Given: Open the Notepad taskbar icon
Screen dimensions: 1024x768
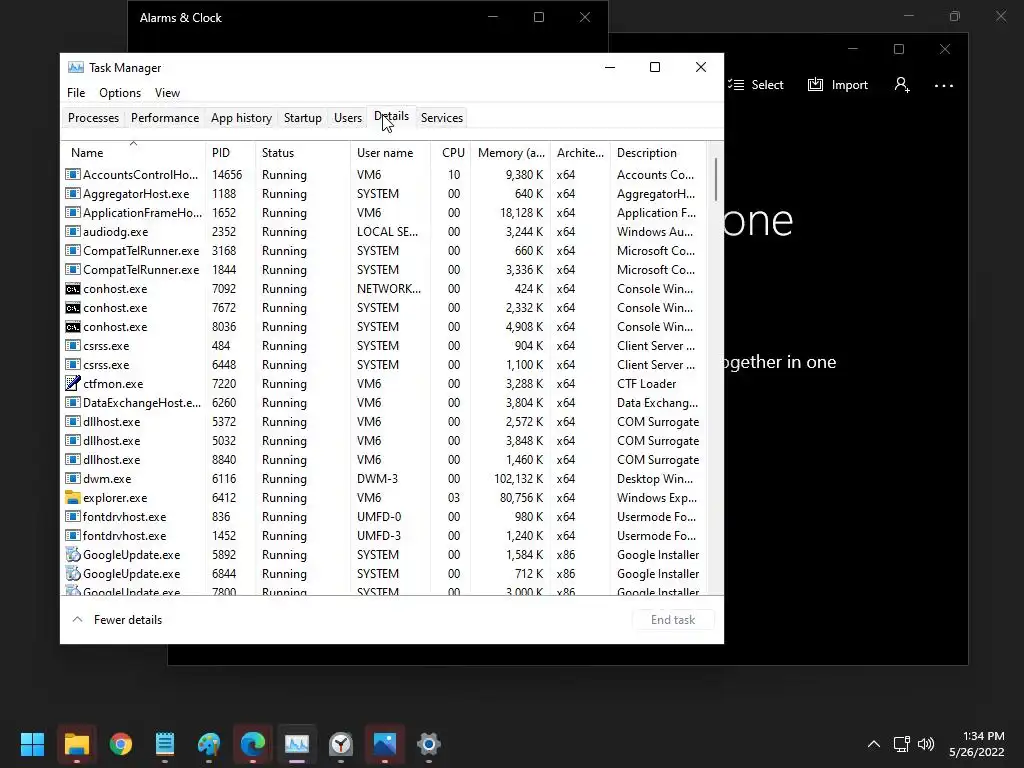Looking at the screenshot, I should (165, 744).
